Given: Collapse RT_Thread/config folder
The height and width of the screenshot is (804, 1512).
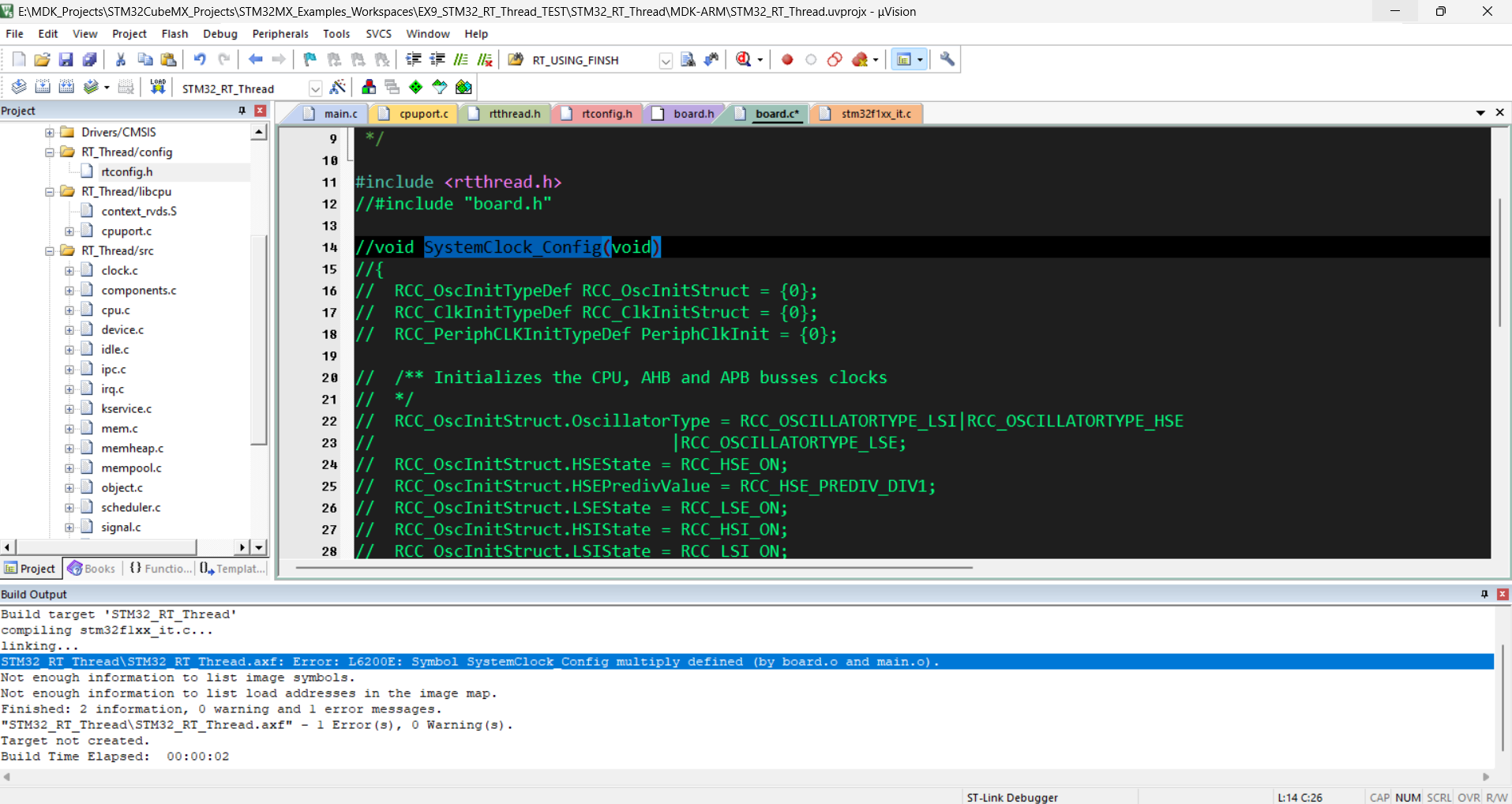Looking at the screenshot, I should pyautogui.click(x=50, y=152).
